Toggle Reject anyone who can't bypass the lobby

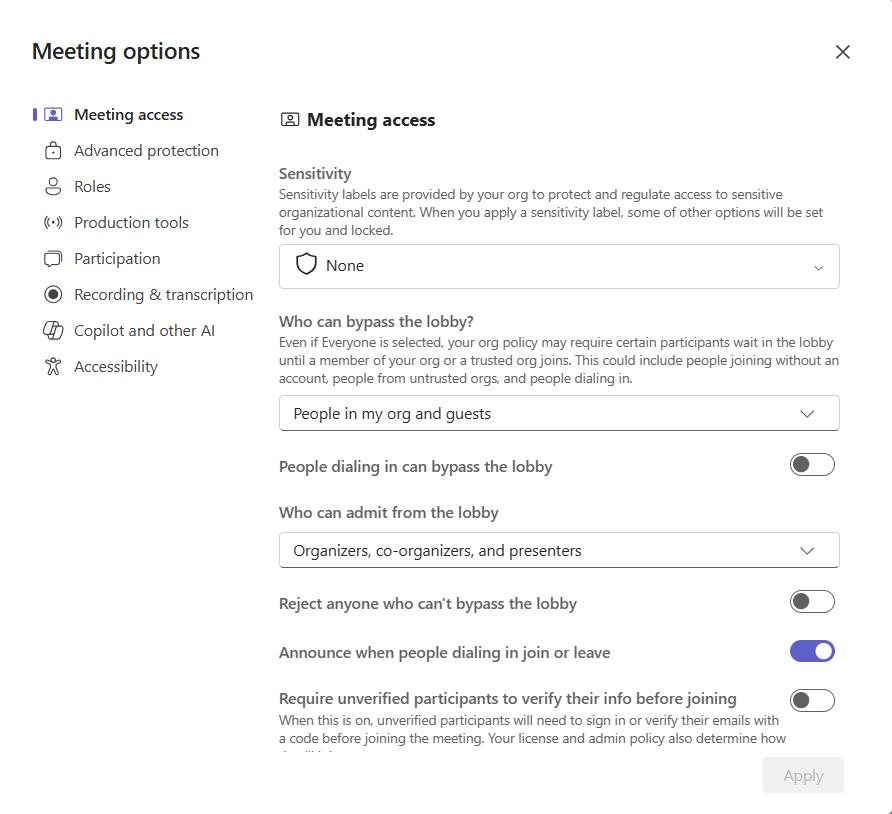pos(811,602)
